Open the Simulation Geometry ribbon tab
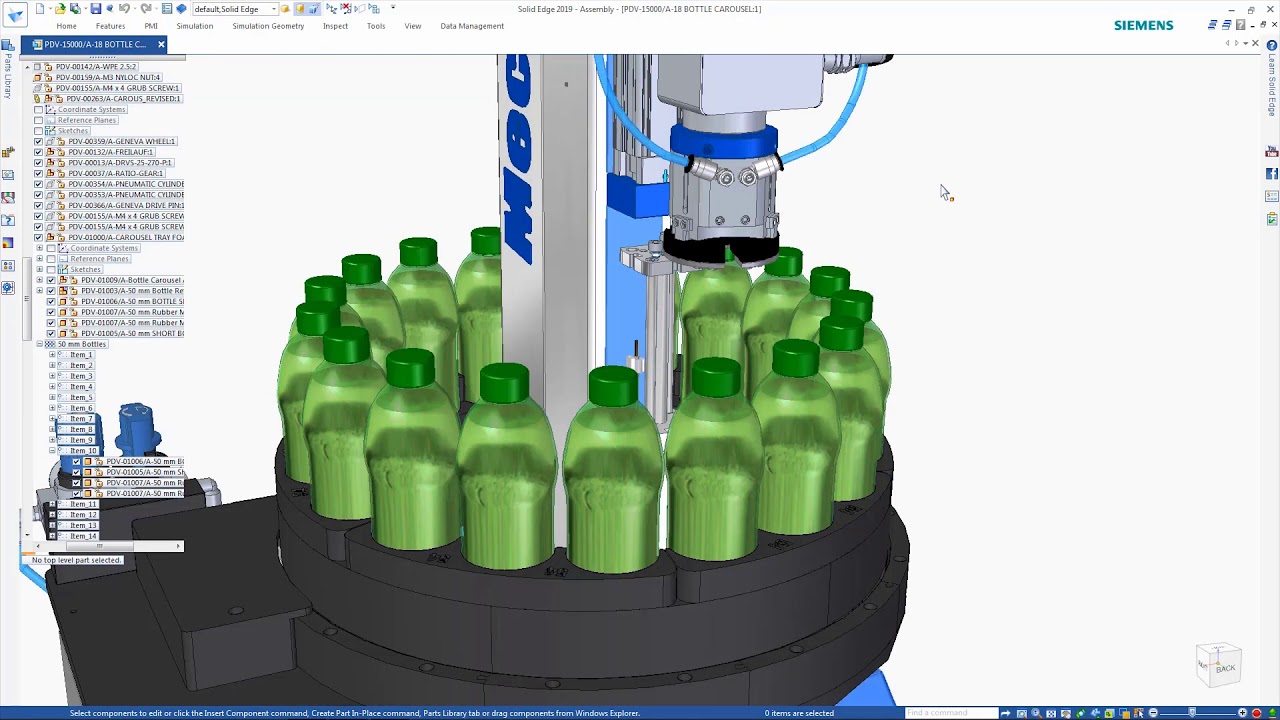 [268, 26]
